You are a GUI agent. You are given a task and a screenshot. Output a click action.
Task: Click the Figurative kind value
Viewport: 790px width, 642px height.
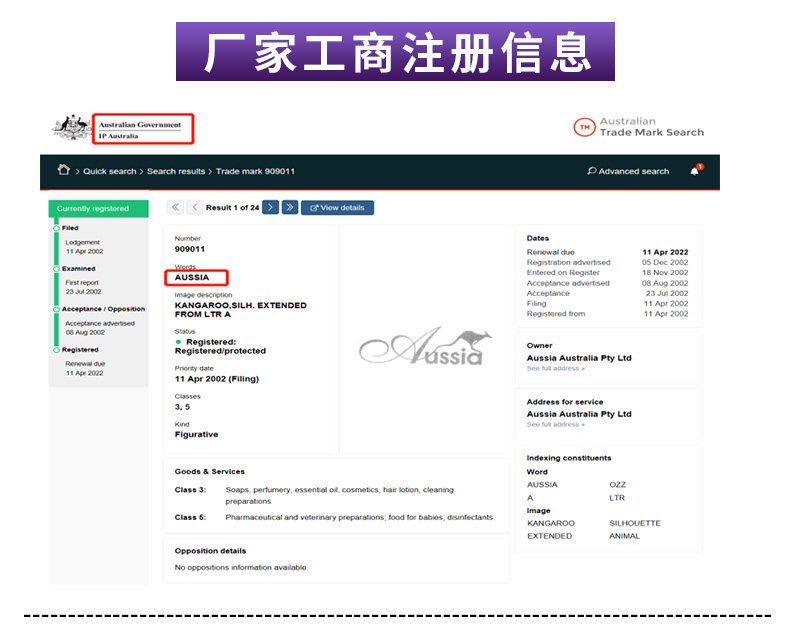click(x=196, y=434)
